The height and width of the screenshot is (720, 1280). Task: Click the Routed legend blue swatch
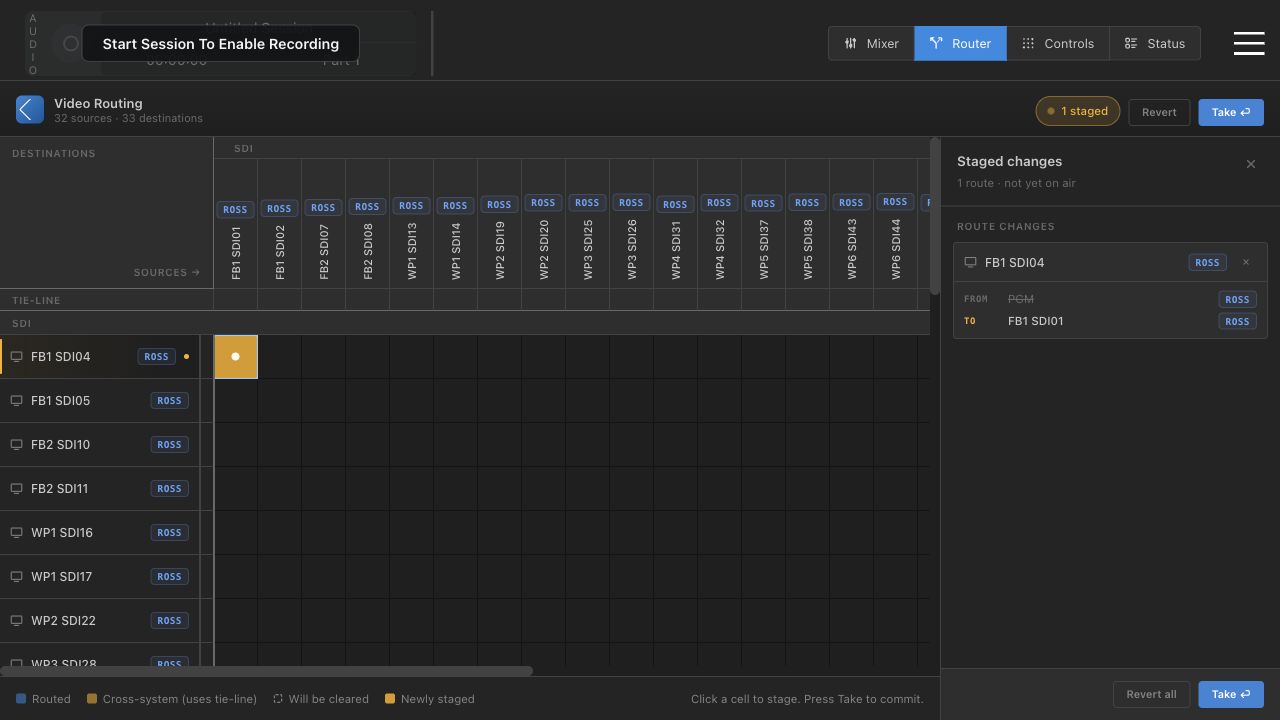[21, 699]
